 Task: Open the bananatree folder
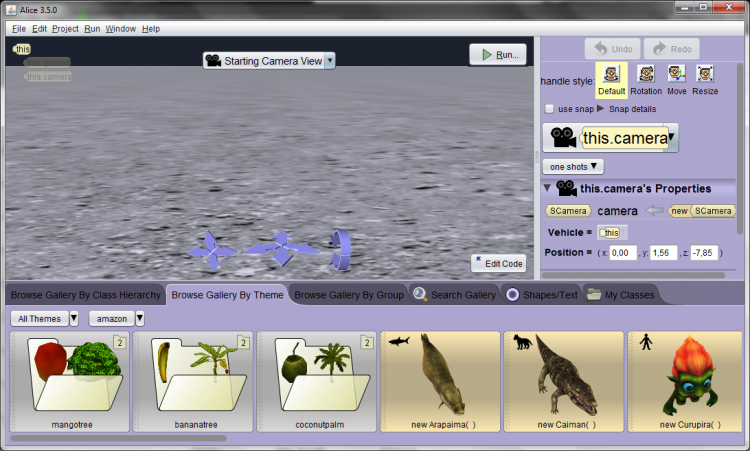tap(193, 382)
